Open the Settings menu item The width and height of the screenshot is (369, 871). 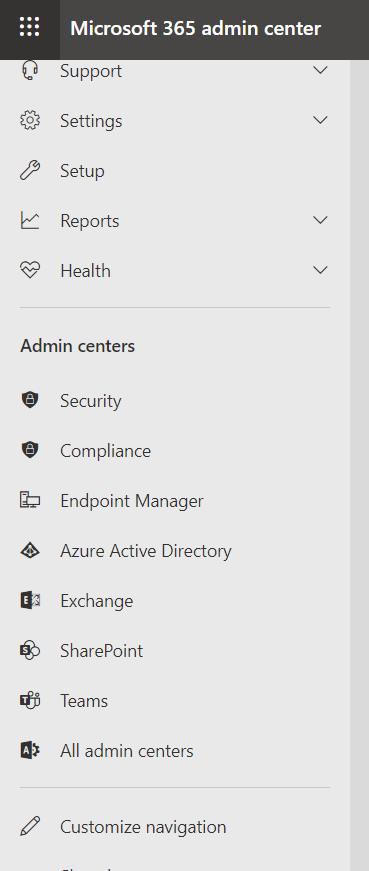[91, 121]
